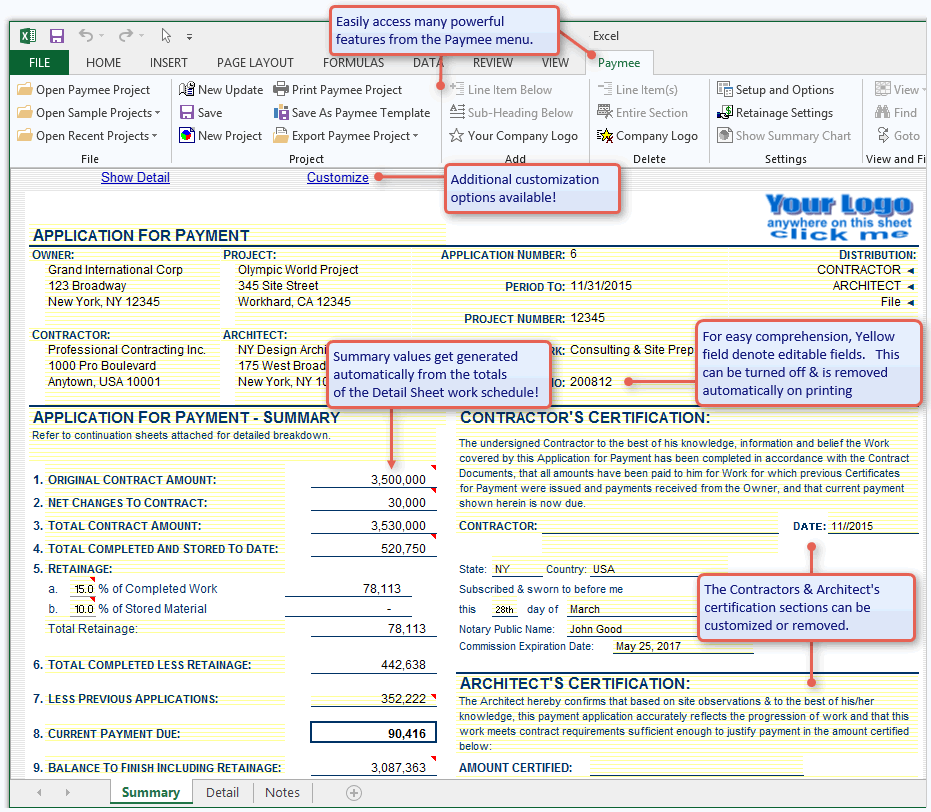Viewport: 931px width, 812px height.
Task: Switch to the PAGE LAYOUT ribbon tab
Action: point(255,62)
